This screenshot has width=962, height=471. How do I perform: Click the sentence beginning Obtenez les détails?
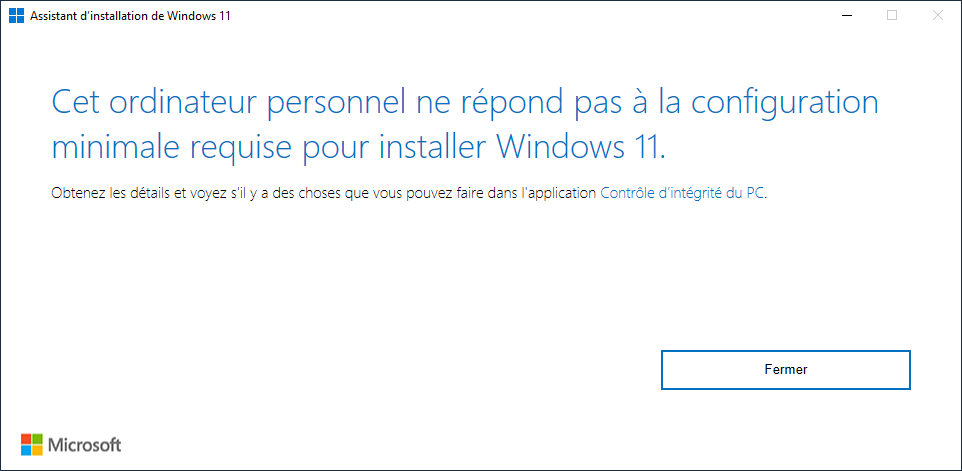tap(410, 193)
